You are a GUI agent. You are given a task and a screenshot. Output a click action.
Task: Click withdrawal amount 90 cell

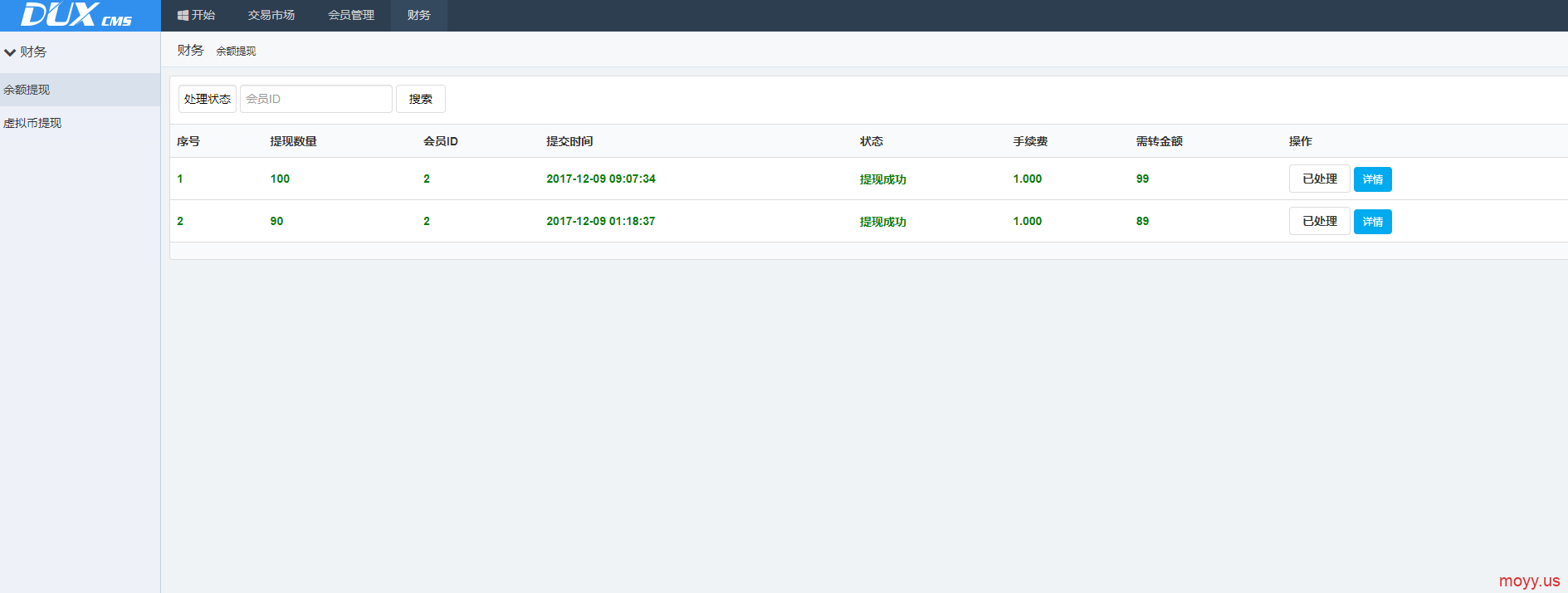pos(276,221)
